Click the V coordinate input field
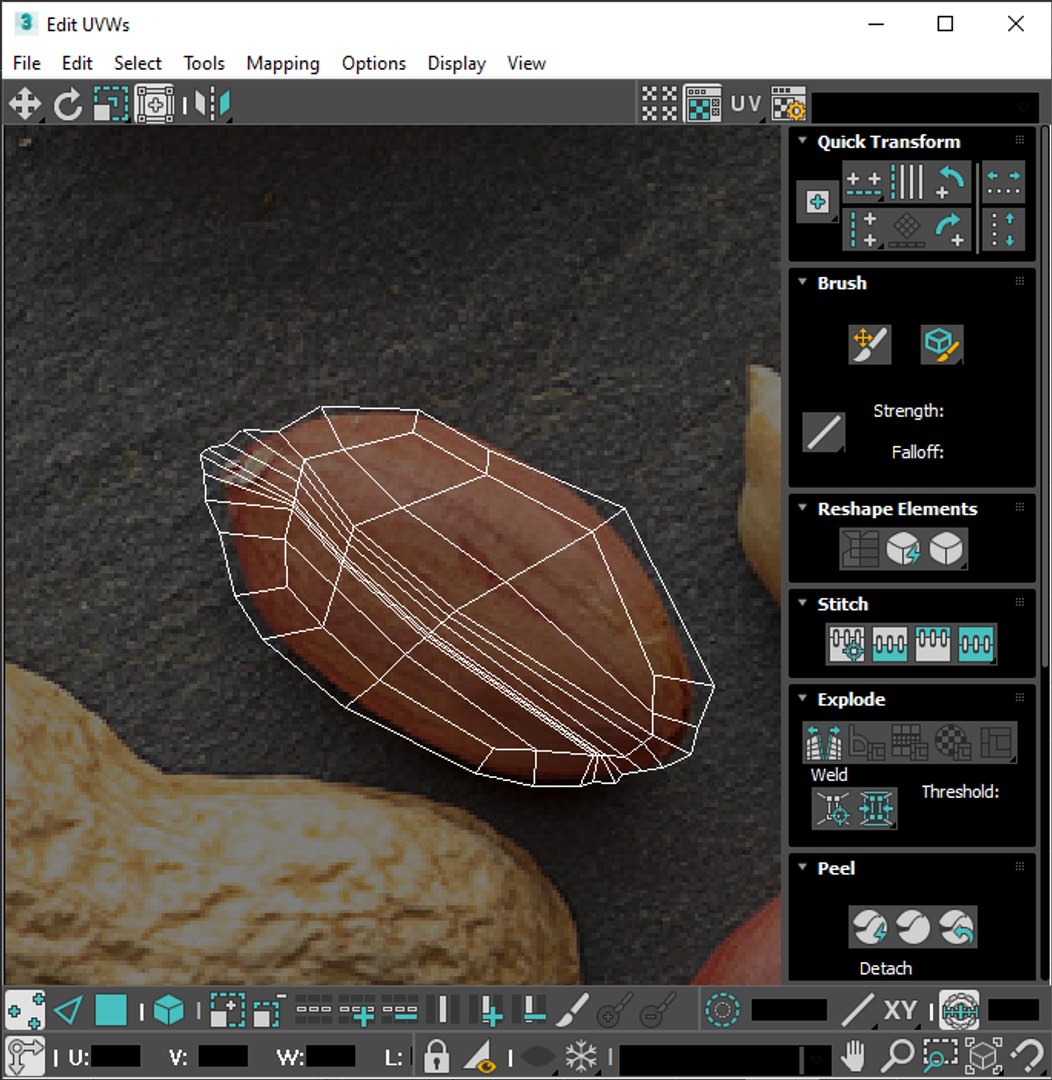1052x1080 pixels. (x=223, y=1057)
